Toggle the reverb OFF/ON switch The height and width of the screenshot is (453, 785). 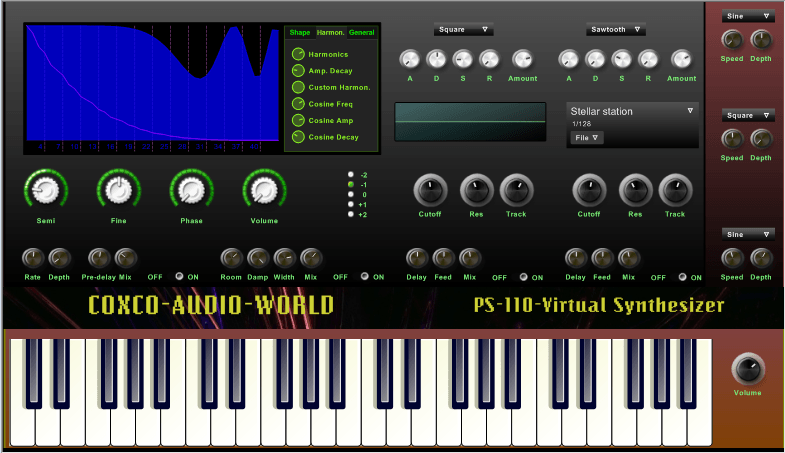(x=365, y=276)
